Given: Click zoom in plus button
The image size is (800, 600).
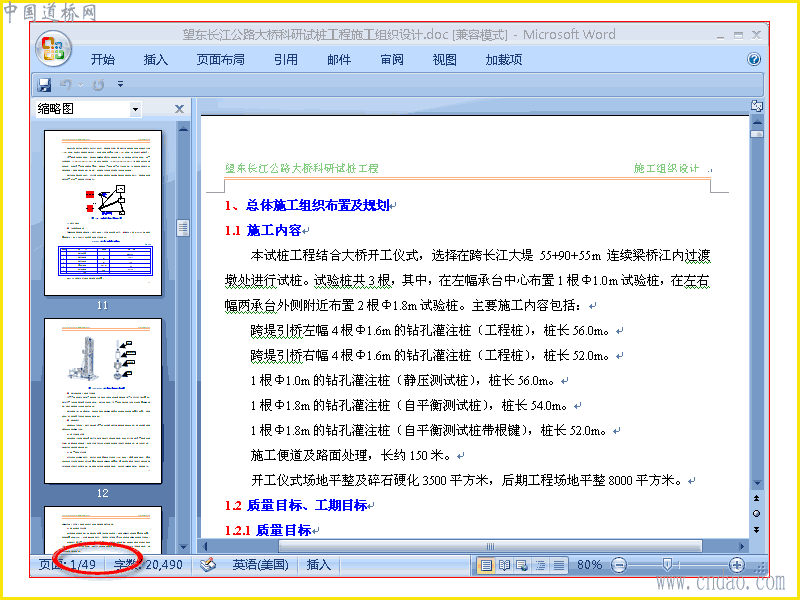Looking at the screenshot, I should pos(736,565).
